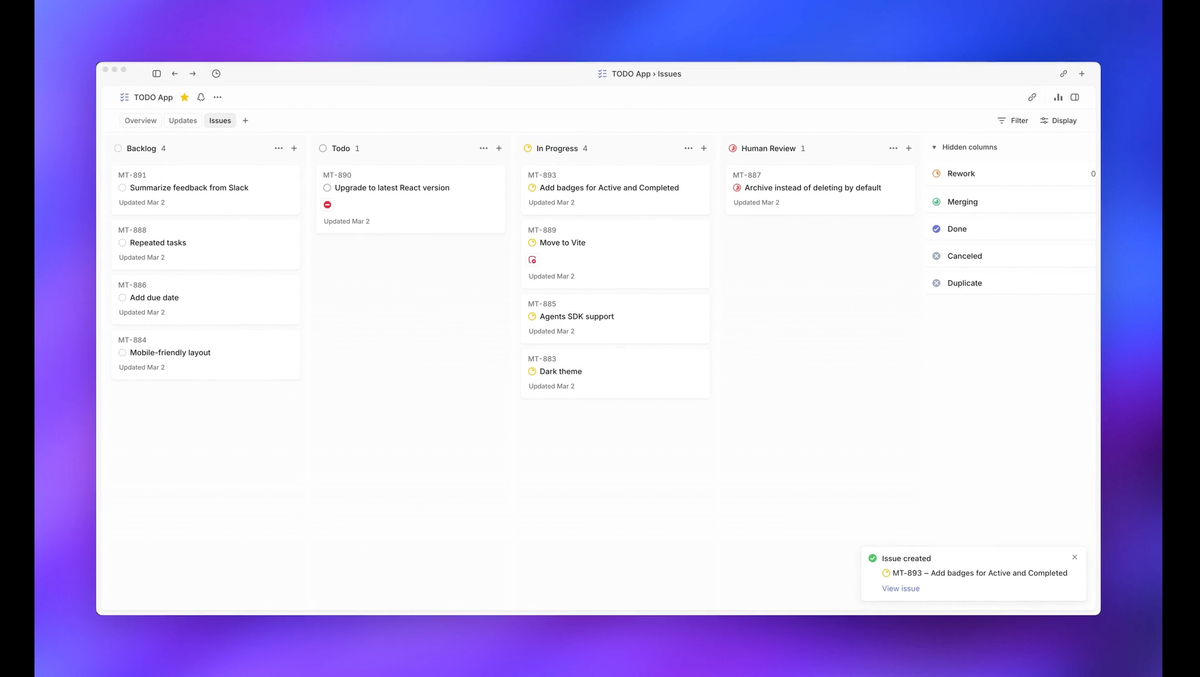1200x677 pixels.
Task: Change status circle of Mobile-friendly layout
Action: click(122, 353)
